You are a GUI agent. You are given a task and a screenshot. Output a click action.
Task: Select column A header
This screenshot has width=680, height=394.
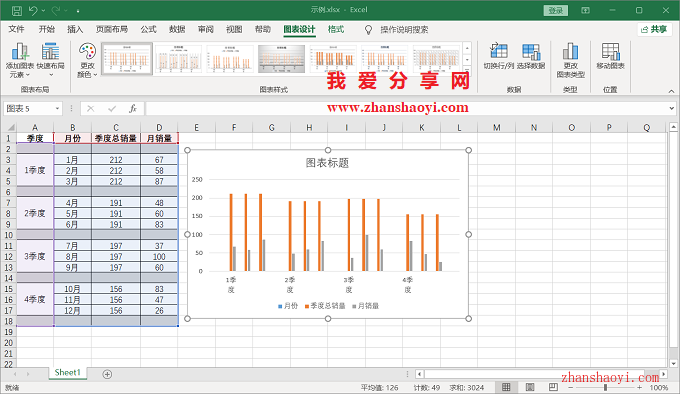(x=35, y=127)
